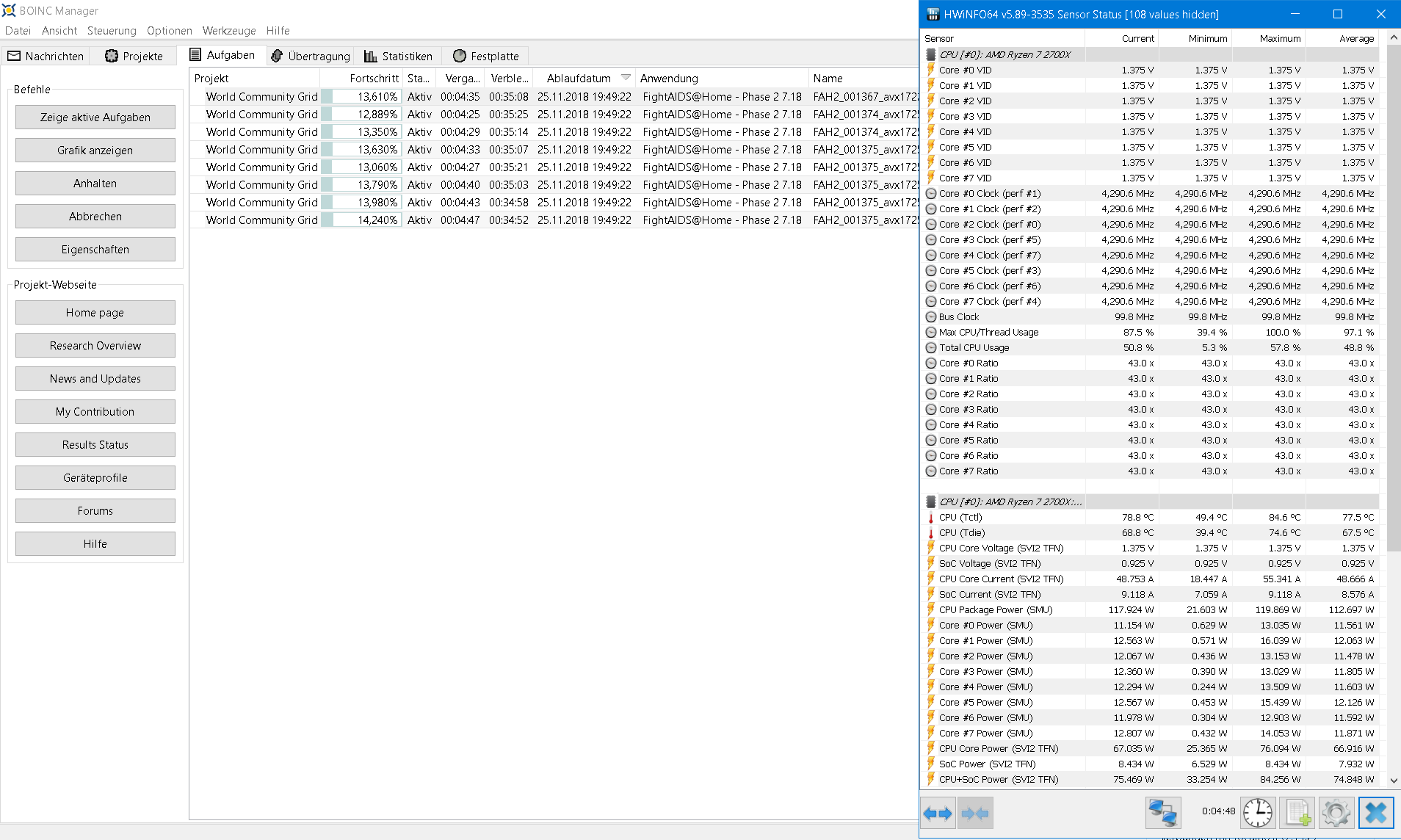Open Results Status page
1401x840 pixels.
(95, 445)
